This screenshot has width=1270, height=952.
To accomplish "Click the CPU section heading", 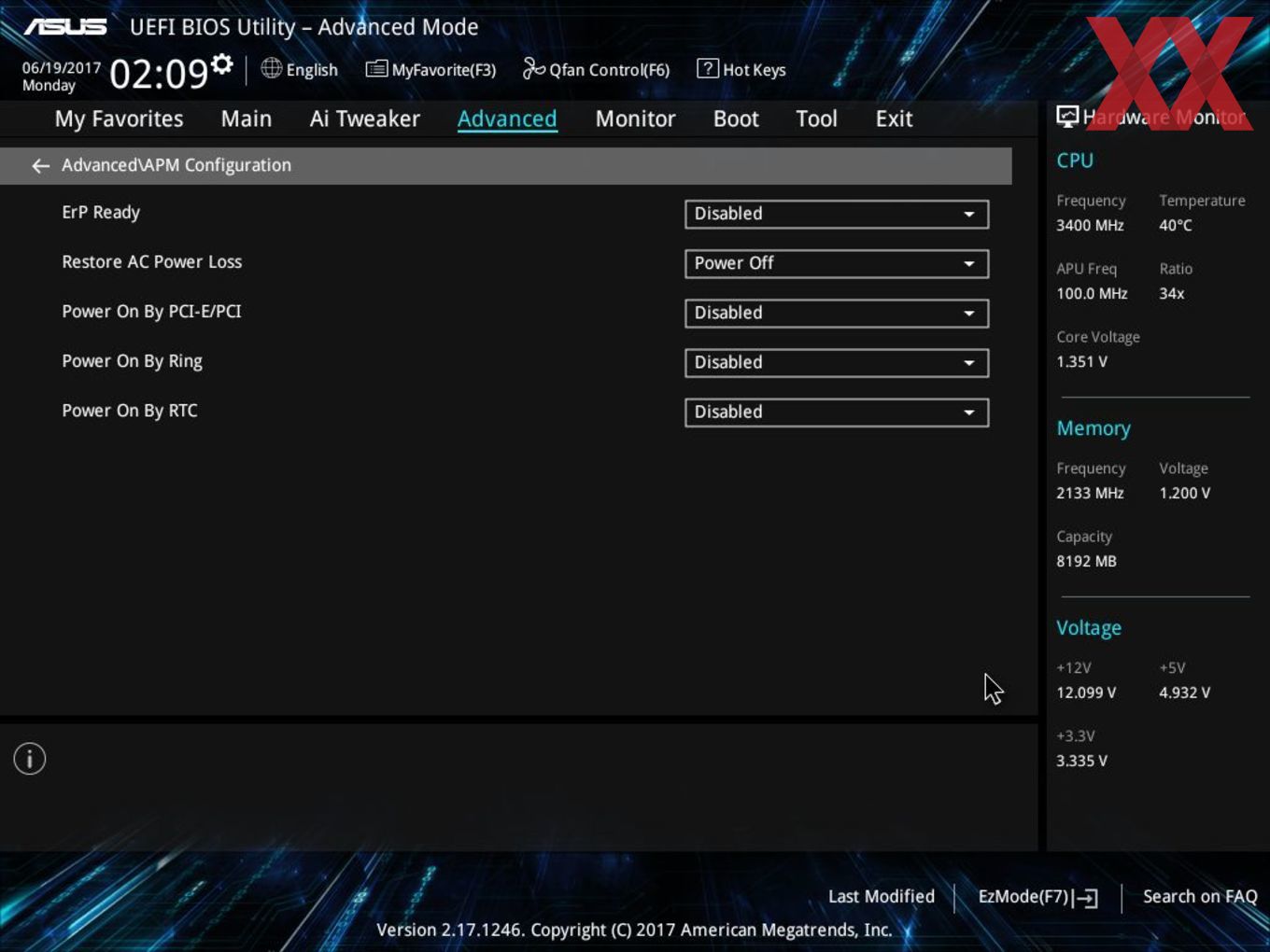I will click(1075, 161).
